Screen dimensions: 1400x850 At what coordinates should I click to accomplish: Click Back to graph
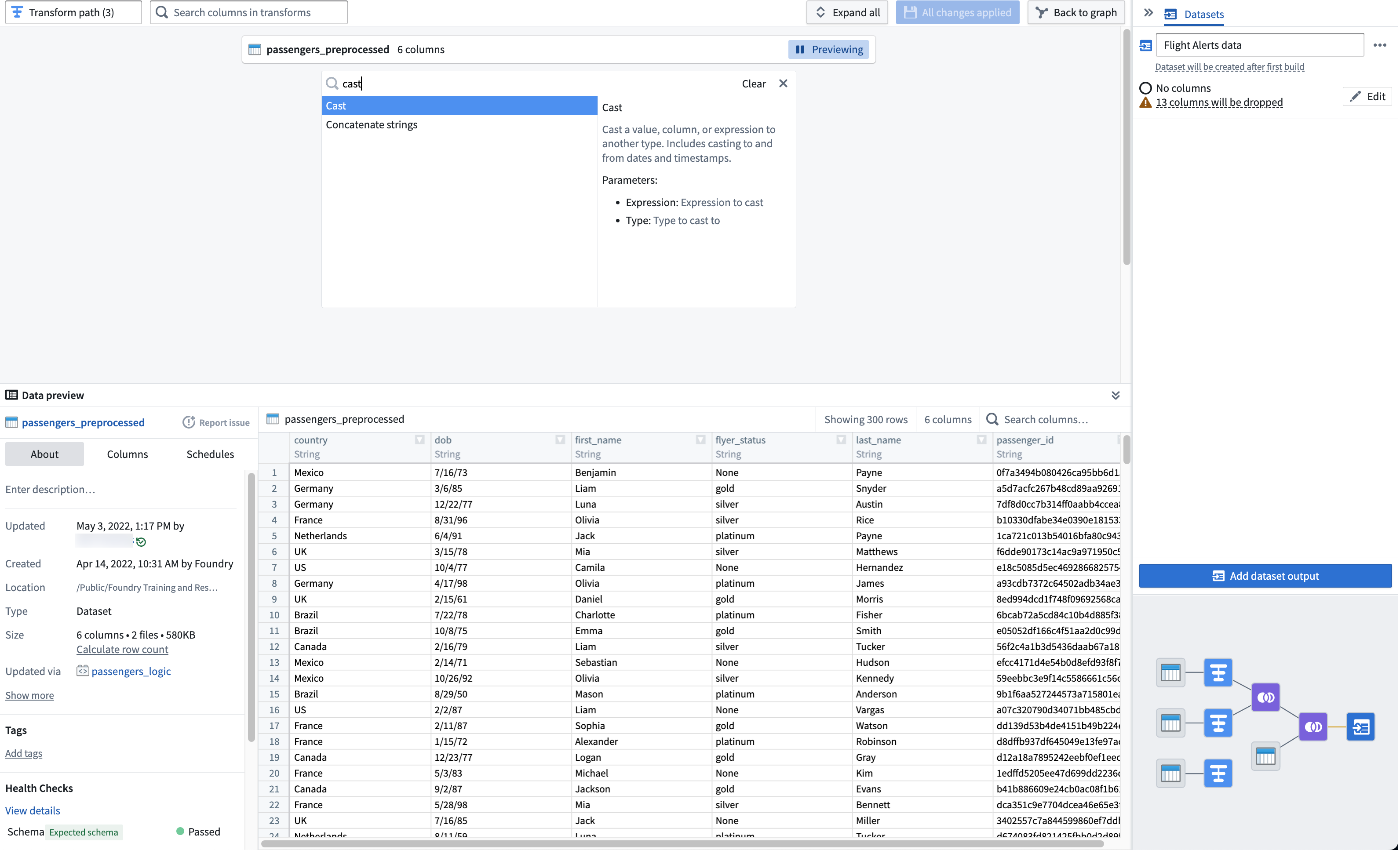tap(1076, 12)
